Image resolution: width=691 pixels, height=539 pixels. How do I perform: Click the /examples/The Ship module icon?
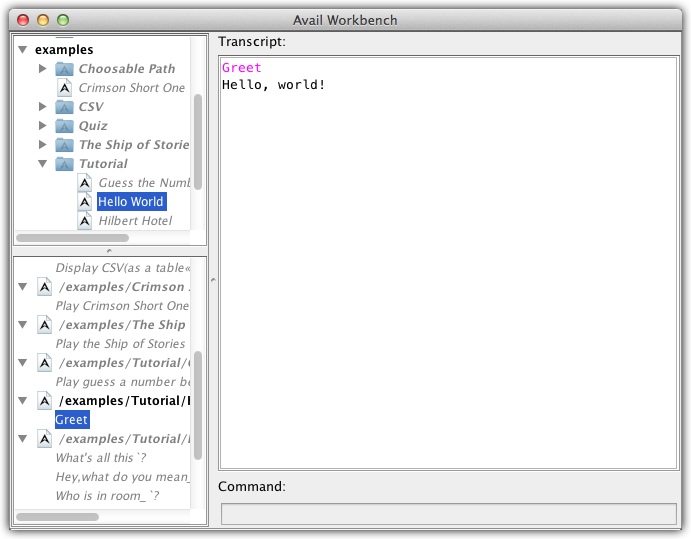pos(45,325)
